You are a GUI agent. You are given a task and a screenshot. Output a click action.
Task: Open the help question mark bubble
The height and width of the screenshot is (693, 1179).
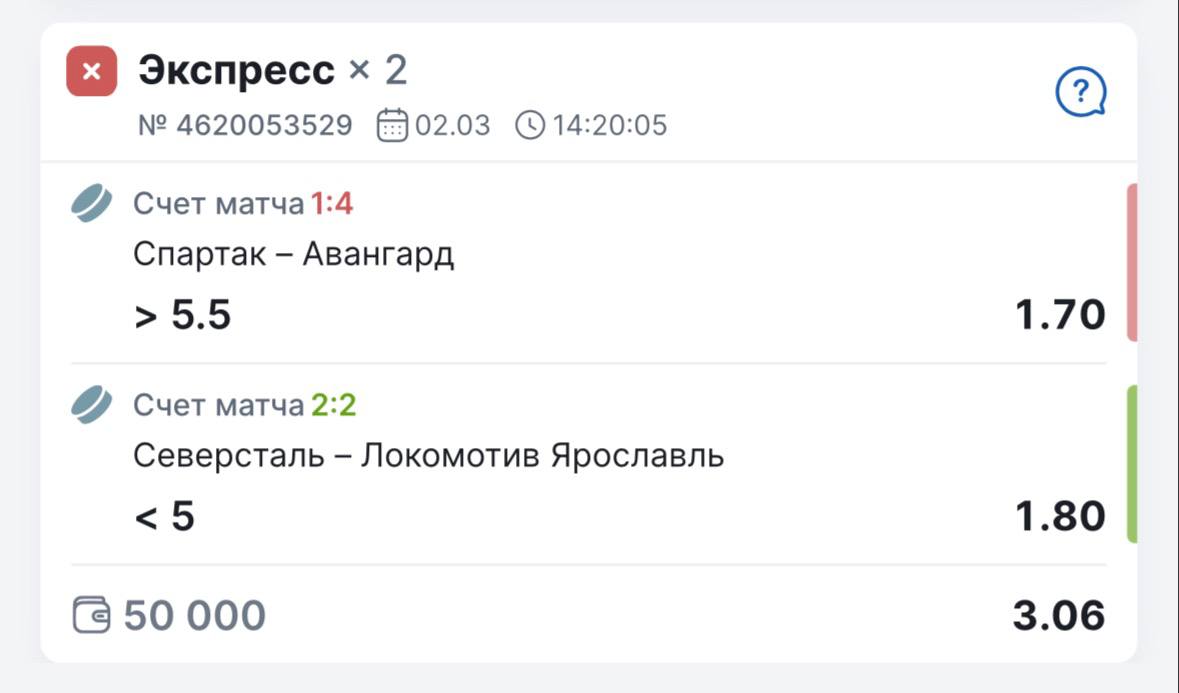pos(1080,95)
